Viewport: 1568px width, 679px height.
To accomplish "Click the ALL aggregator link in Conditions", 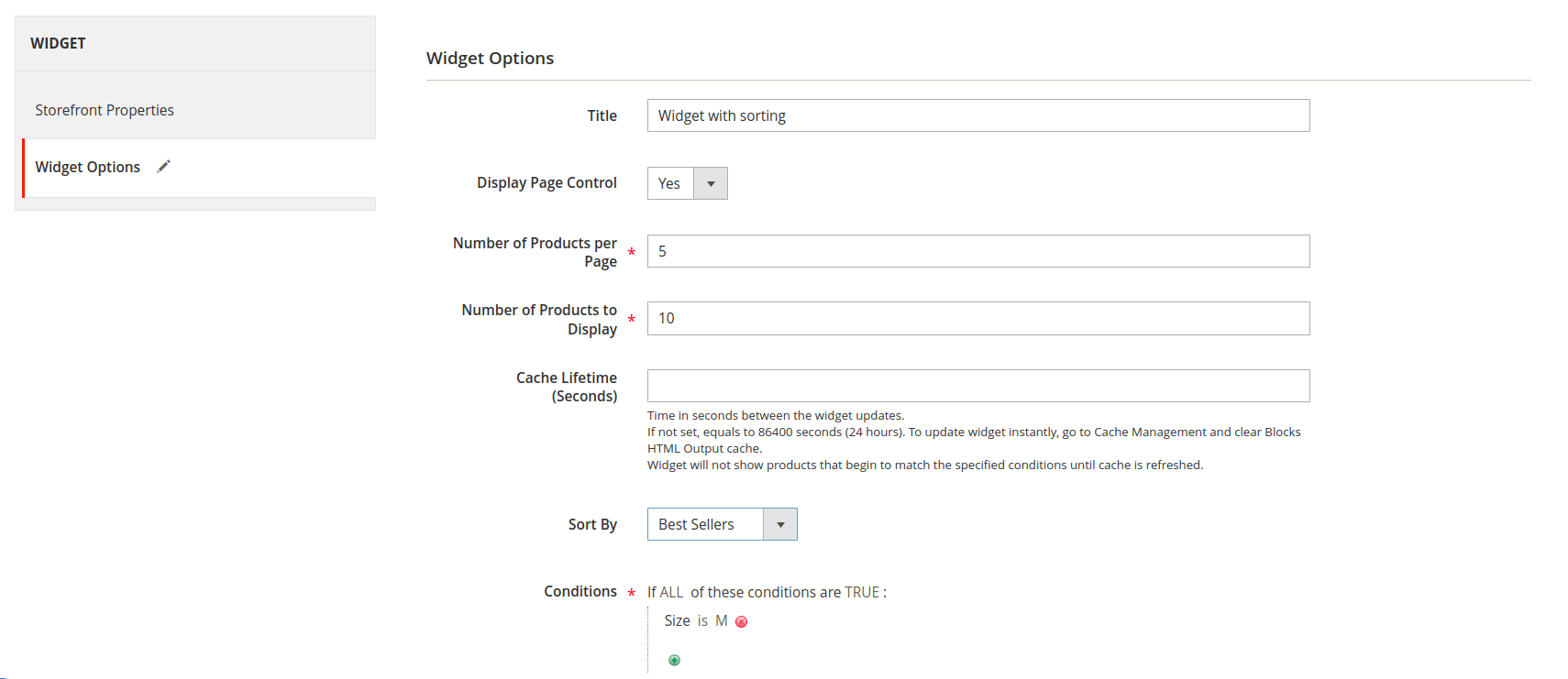I will click(671, 593).
